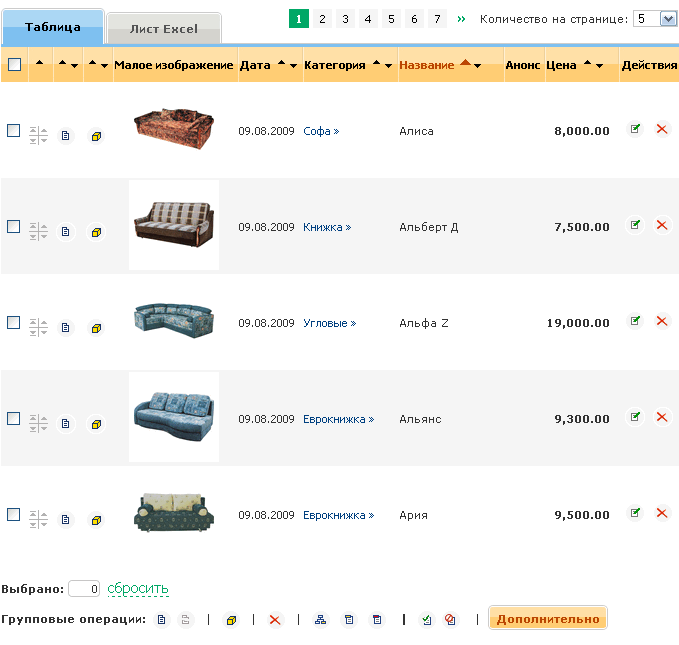Viewport: 679px width, 645px height.
Task: Click the green edit icon for Алиса
Action: [x=635, y=129]
